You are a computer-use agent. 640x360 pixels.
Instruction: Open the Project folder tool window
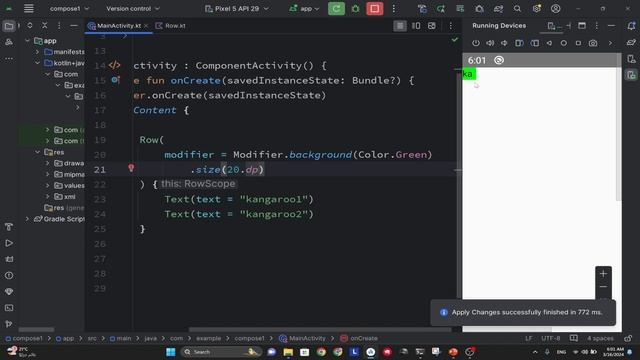[x=9, y=26]
